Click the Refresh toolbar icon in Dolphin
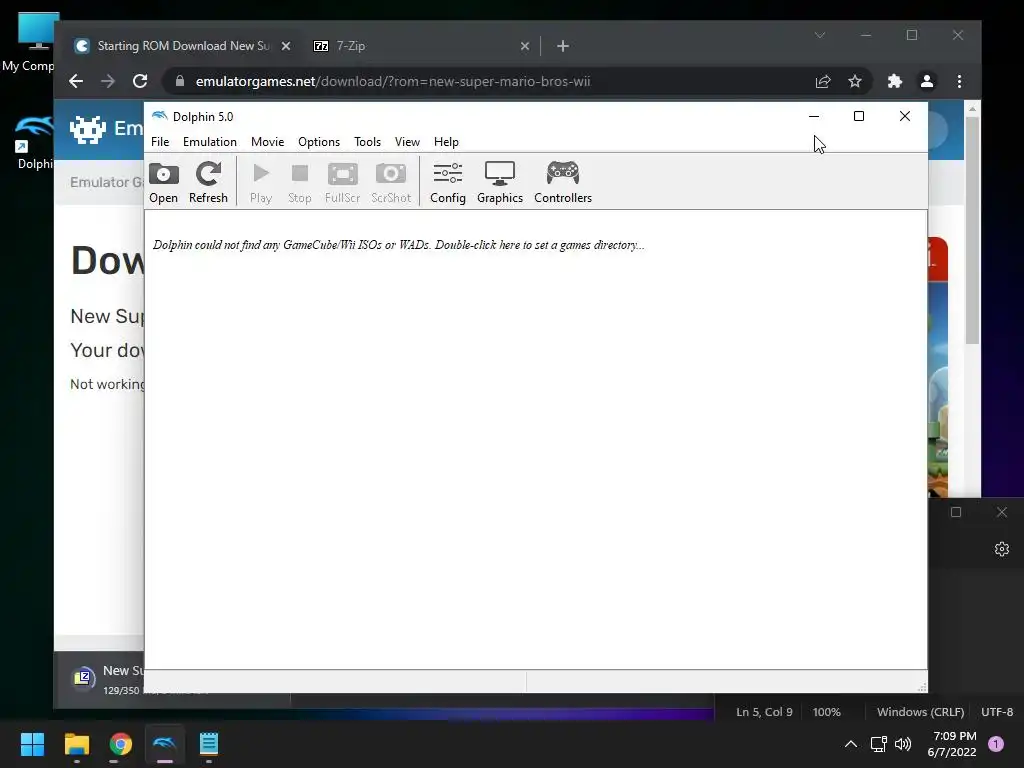Image resolution: width=1024 pixels, height=768 pixels. [x=208, y=182]
